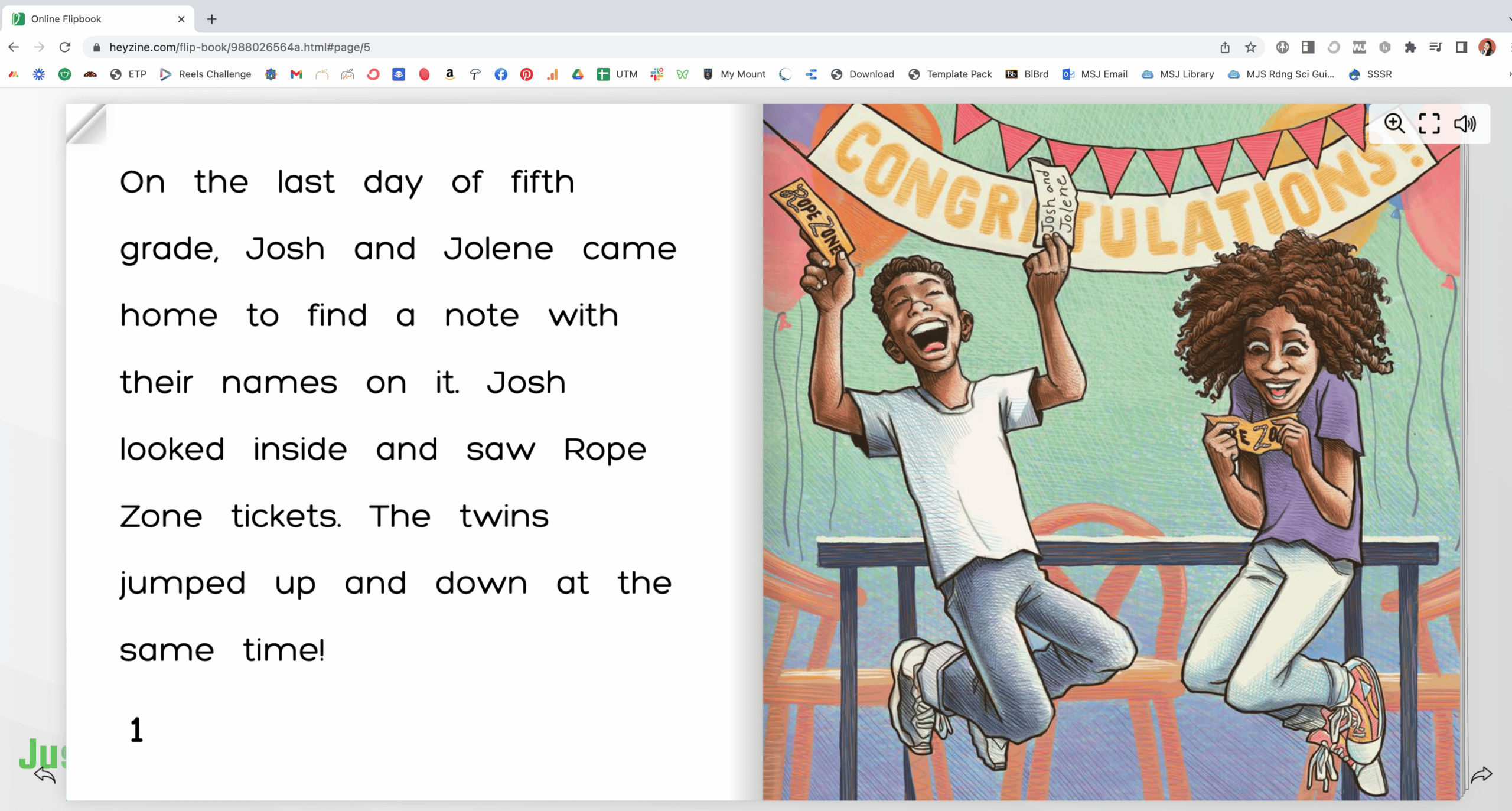This screenshot has height=811, width=1512.
Task: Open the browser share icon
Action: [x=1225, y=47]
